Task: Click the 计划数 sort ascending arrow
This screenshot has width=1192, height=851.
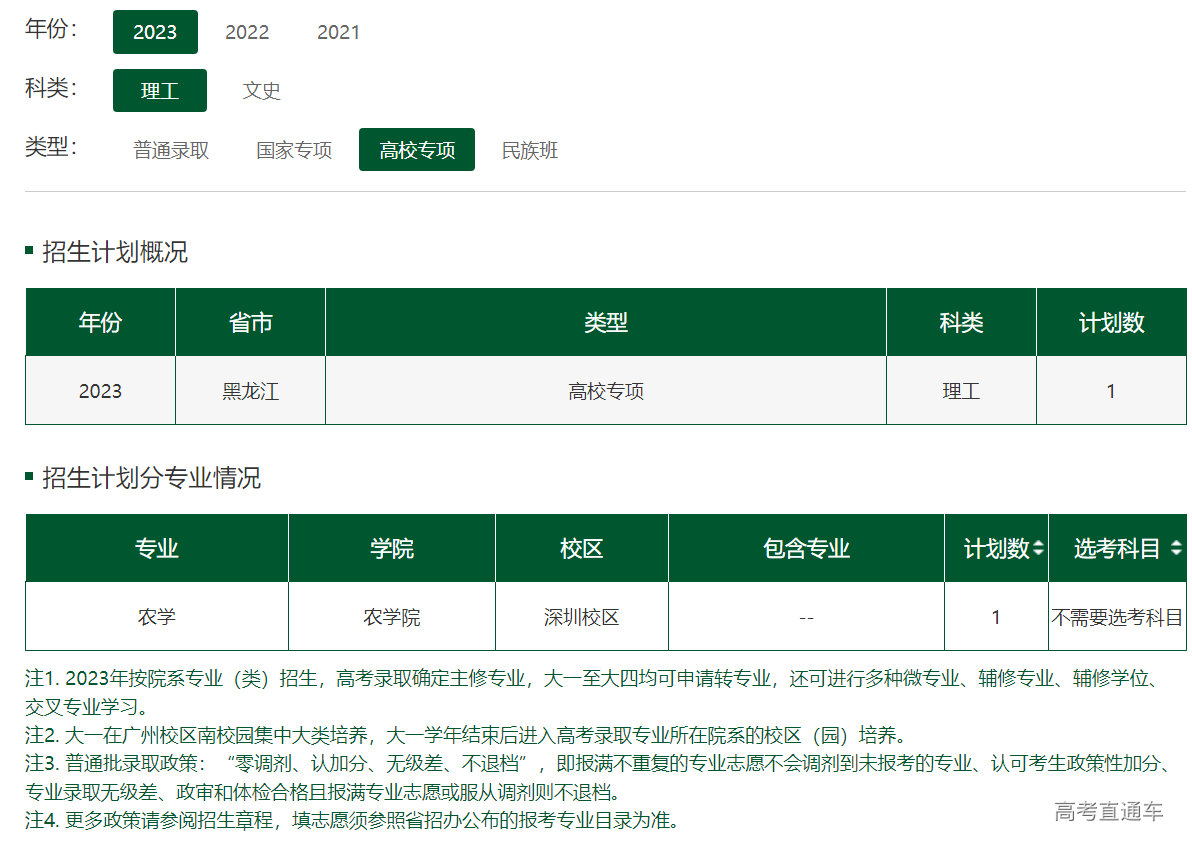Action: pyautogui.click(x=1037, y=543)
